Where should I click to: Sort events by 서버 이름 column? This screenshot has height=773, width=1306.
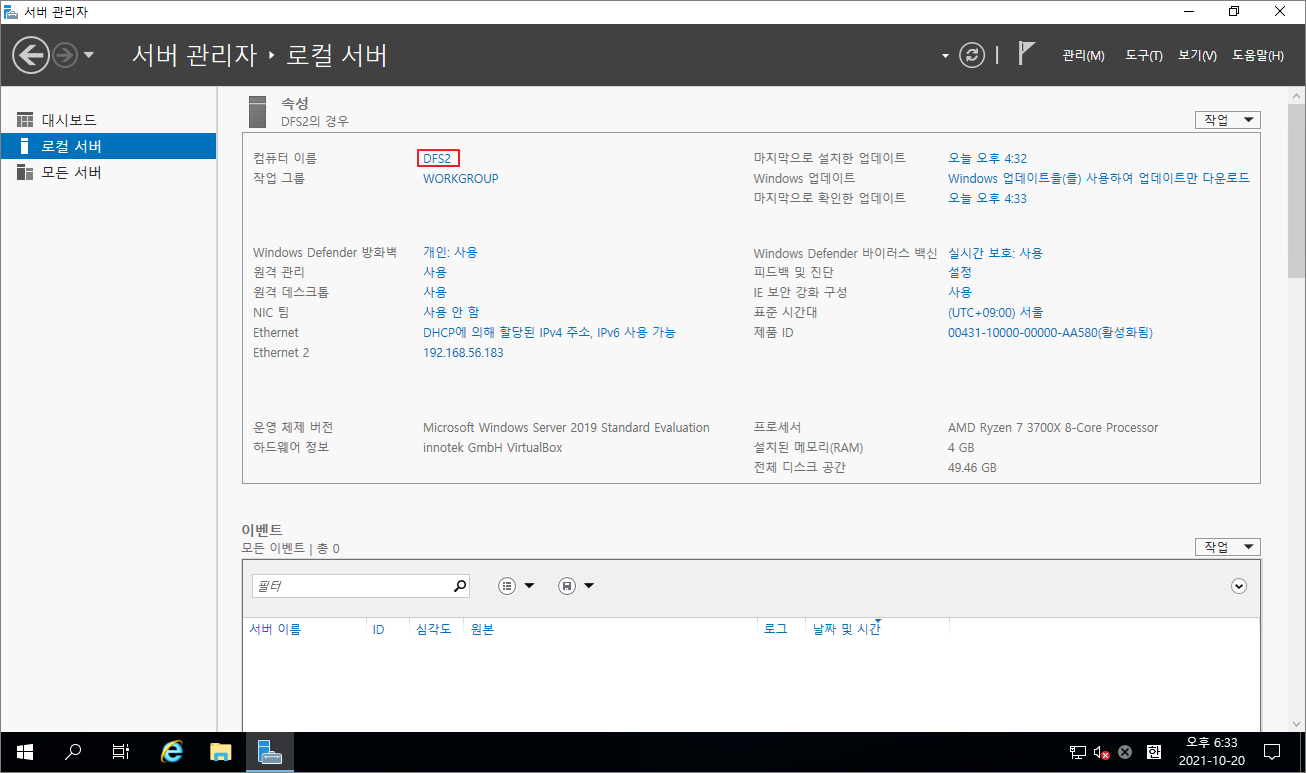tap(275, 629)
